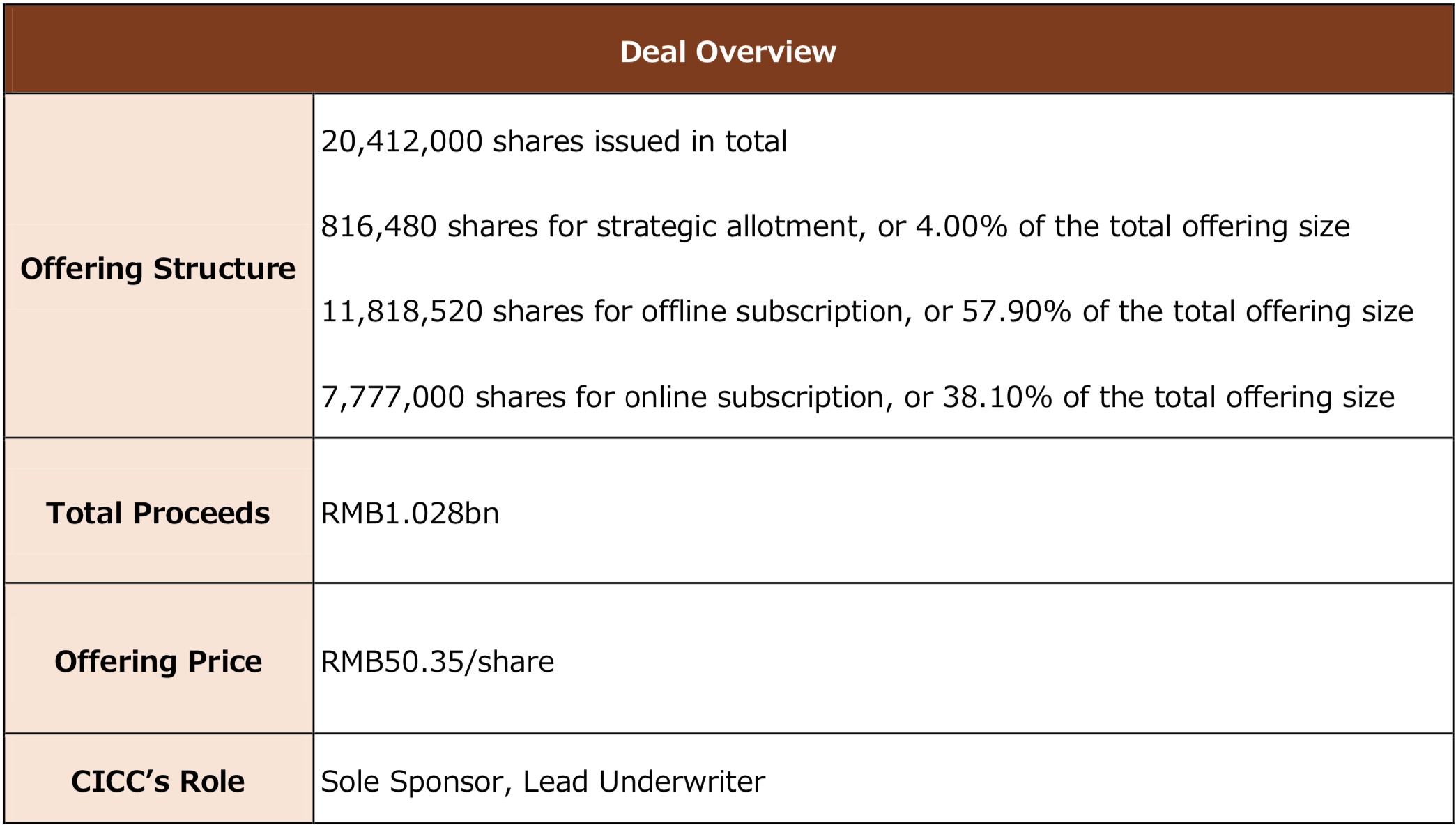Click the '20,412,000' total shares figure
The image size is (1456, 825).
coord(401,141)
